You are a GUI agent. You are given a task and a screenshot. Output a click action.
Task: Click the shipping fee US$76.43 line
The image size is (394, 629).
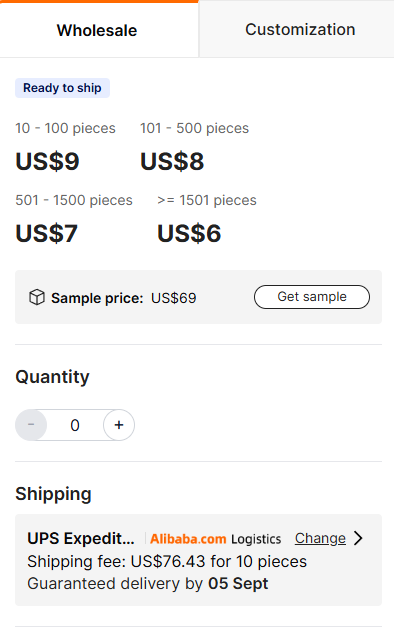click(167, 561)
